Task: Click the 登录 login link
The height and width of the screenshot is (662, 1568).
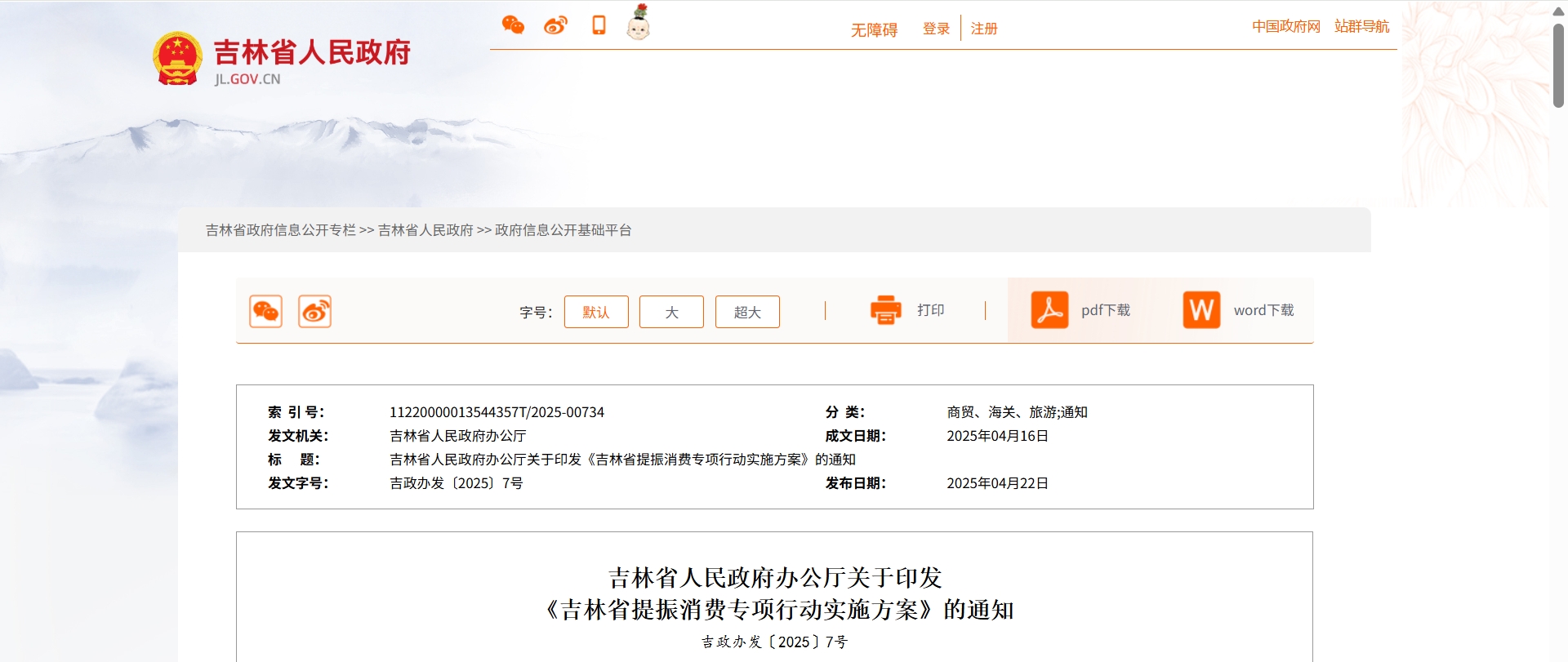Action: pos(936,29)
